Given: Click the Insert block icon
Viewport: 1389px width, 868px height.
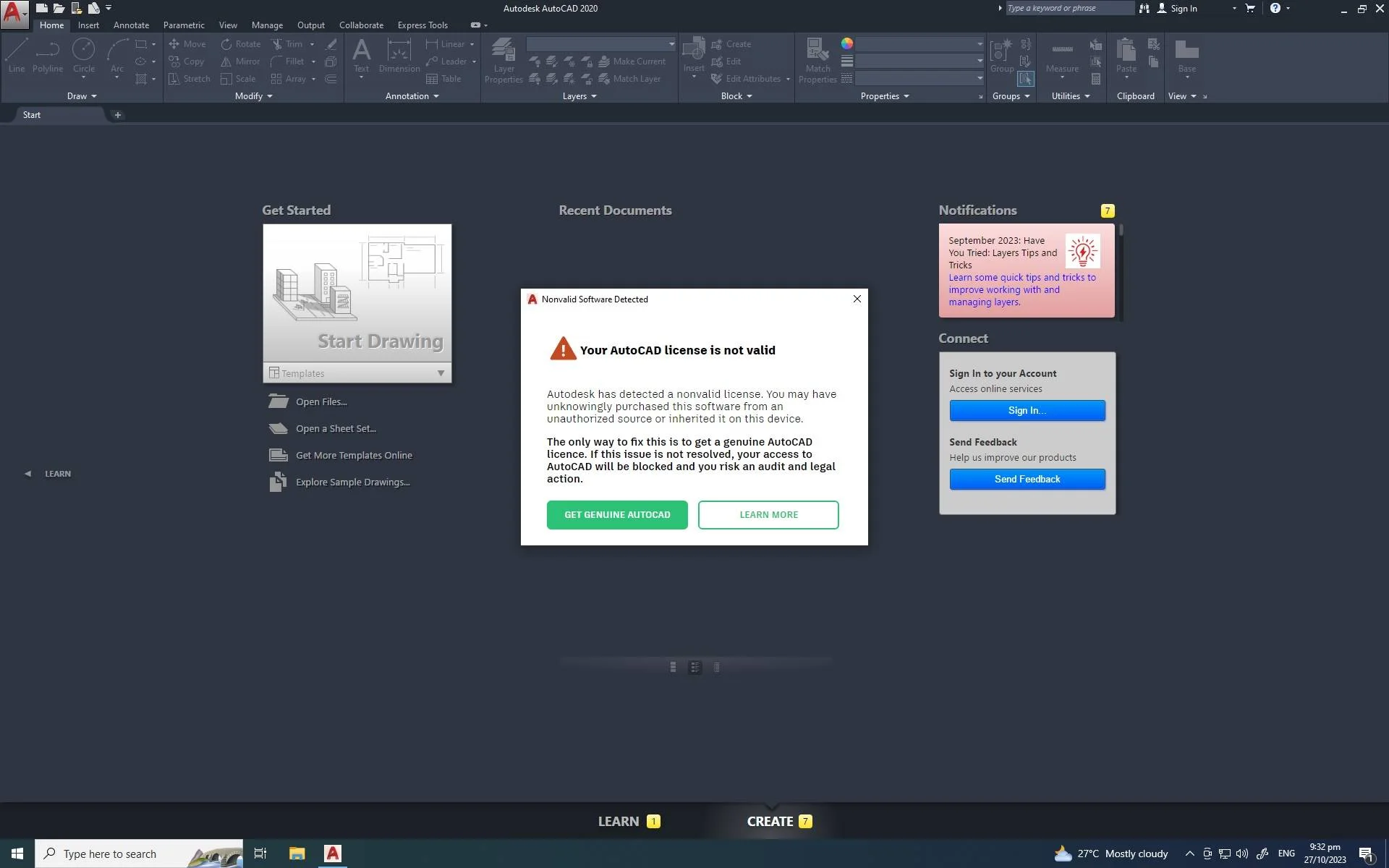Looking at the screenshot, I should click(x=694, y=51).
